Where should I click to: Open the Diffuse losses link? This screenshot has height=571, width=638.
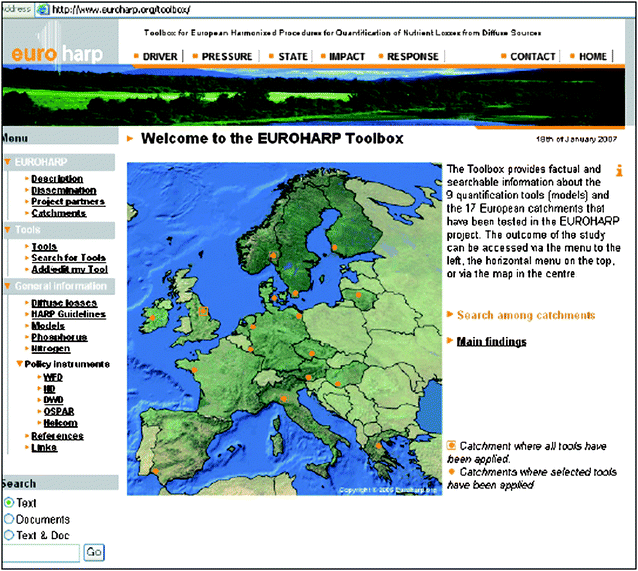[x=64, y=303]
